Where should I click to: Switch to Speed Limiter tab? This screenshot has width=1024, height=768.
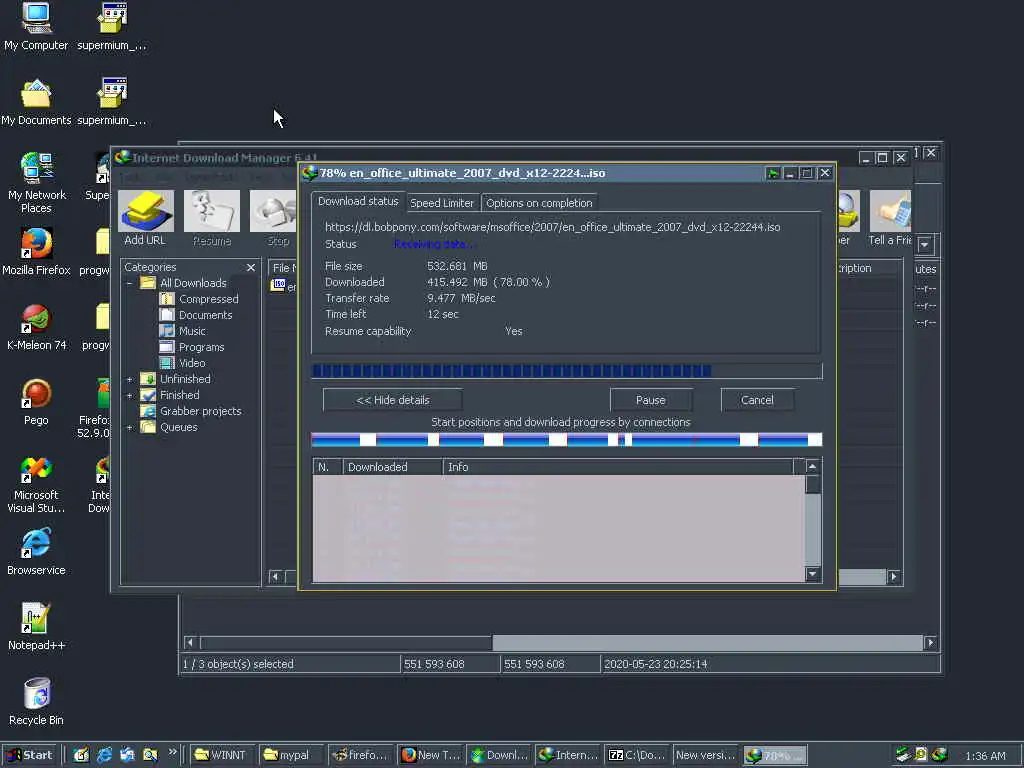point(442,203)
